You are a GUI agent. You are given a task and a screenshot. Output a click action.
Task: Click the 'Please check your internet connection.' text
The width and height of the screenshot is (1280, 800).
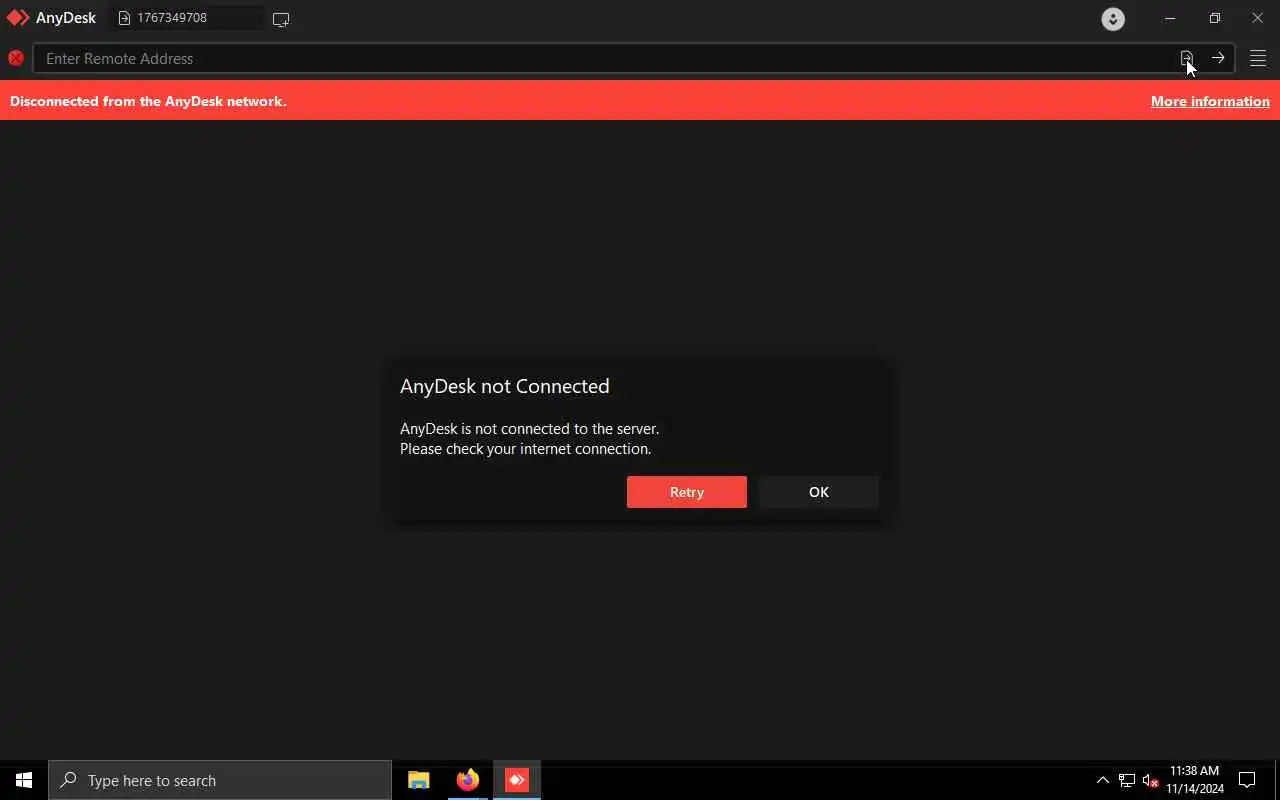click(526, 449)
